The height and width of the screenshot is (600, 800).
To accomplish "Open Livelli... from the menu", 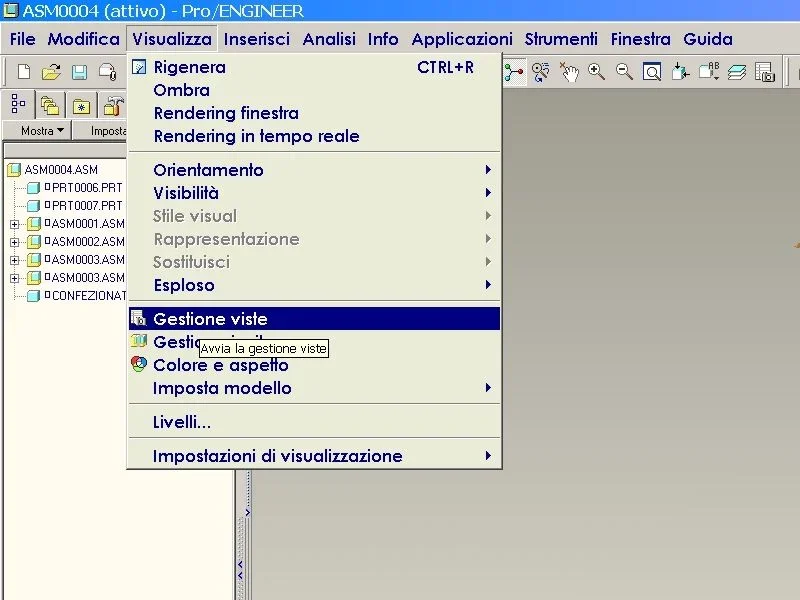I will tap(314, 422).
